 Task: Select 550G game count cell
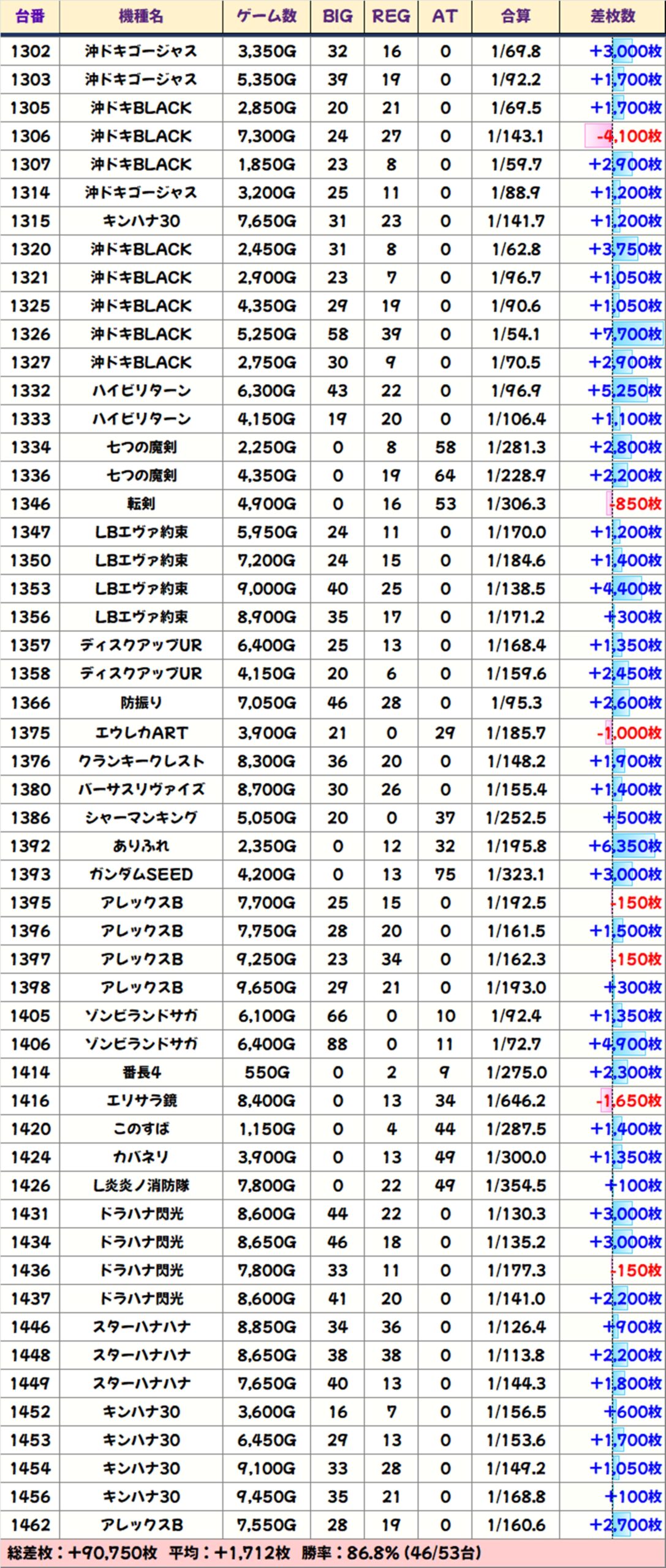[x=267, y=1072]
